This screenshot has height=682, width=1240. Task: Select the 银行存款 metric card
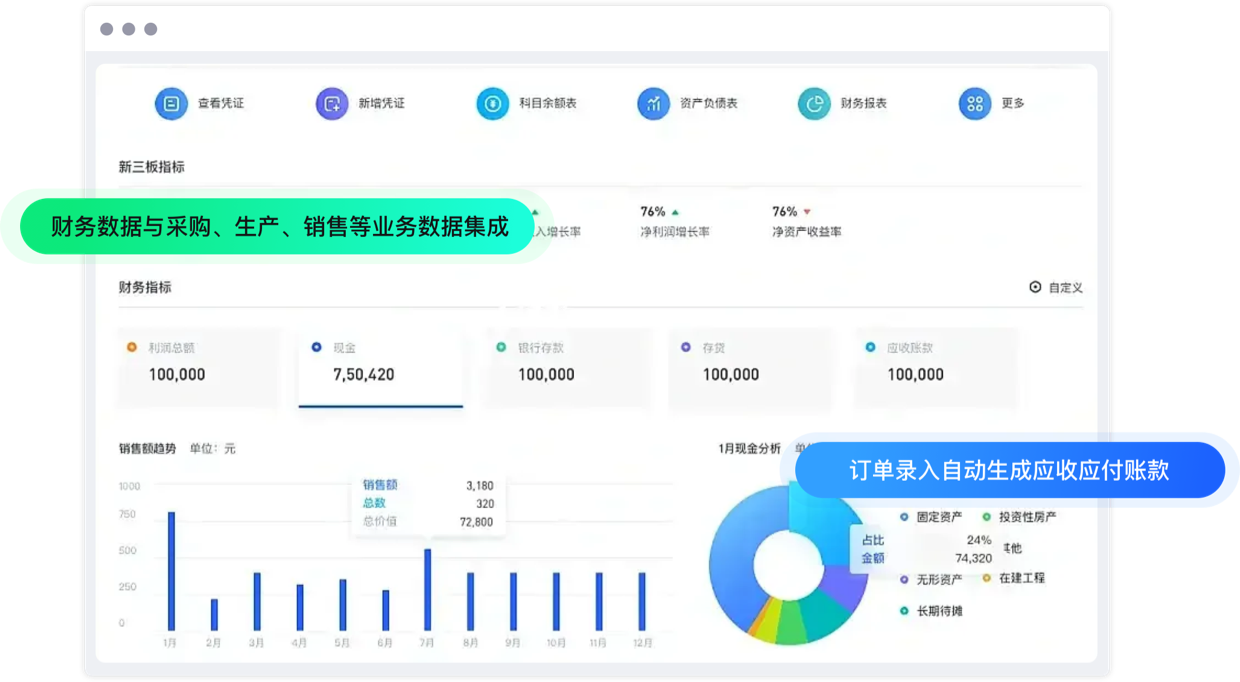point(566,367)
